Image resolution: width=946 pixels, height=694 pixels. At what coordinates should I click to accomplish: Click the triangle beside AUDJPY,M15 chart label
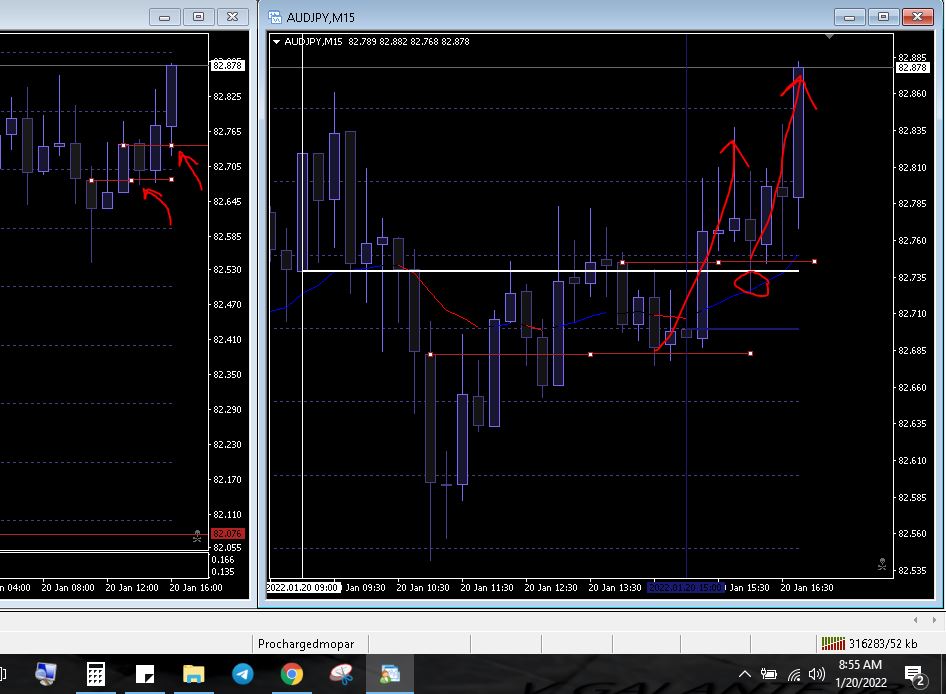pos(277,41)
